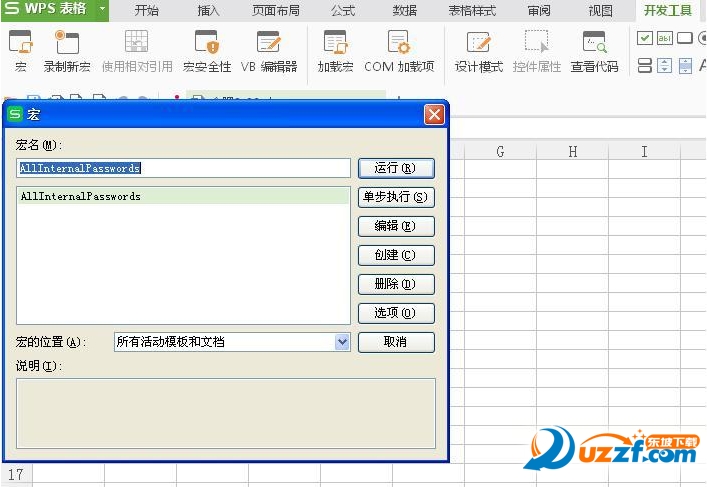Switch to the 开始 ribbon tab
The height and width of the screenshot is (487, 707).
pos(147,11)
